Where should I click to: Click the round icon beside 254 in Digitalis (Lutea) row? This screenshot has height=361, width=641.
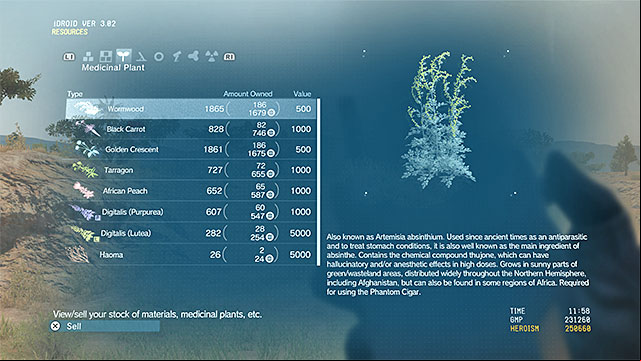pos(269,237)
